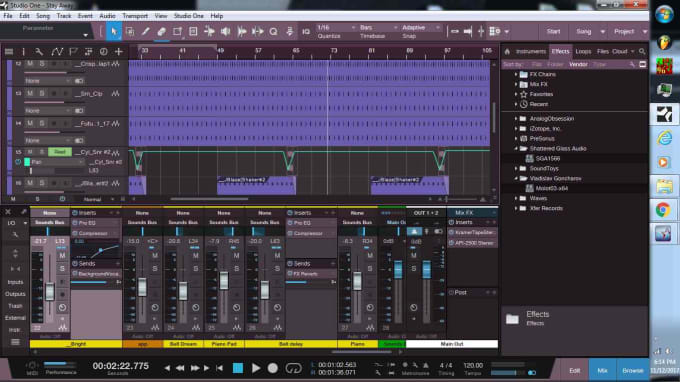Expand the PreSonus vendor folder

tap(516, 139)
